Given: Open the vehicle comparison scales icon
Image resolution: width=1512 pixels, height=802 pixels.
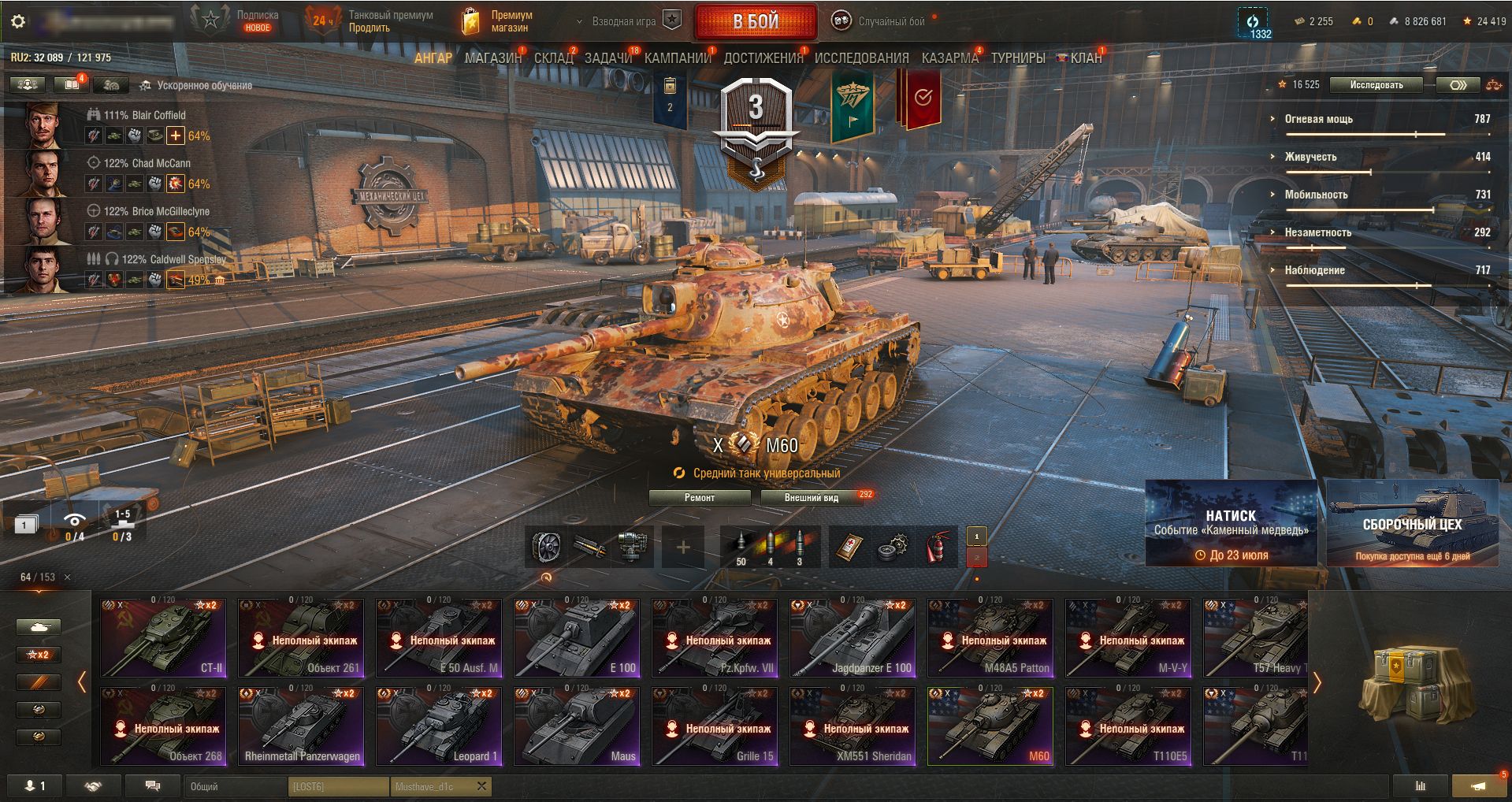Looking at the screenshot, I should tap(1493, 85).
